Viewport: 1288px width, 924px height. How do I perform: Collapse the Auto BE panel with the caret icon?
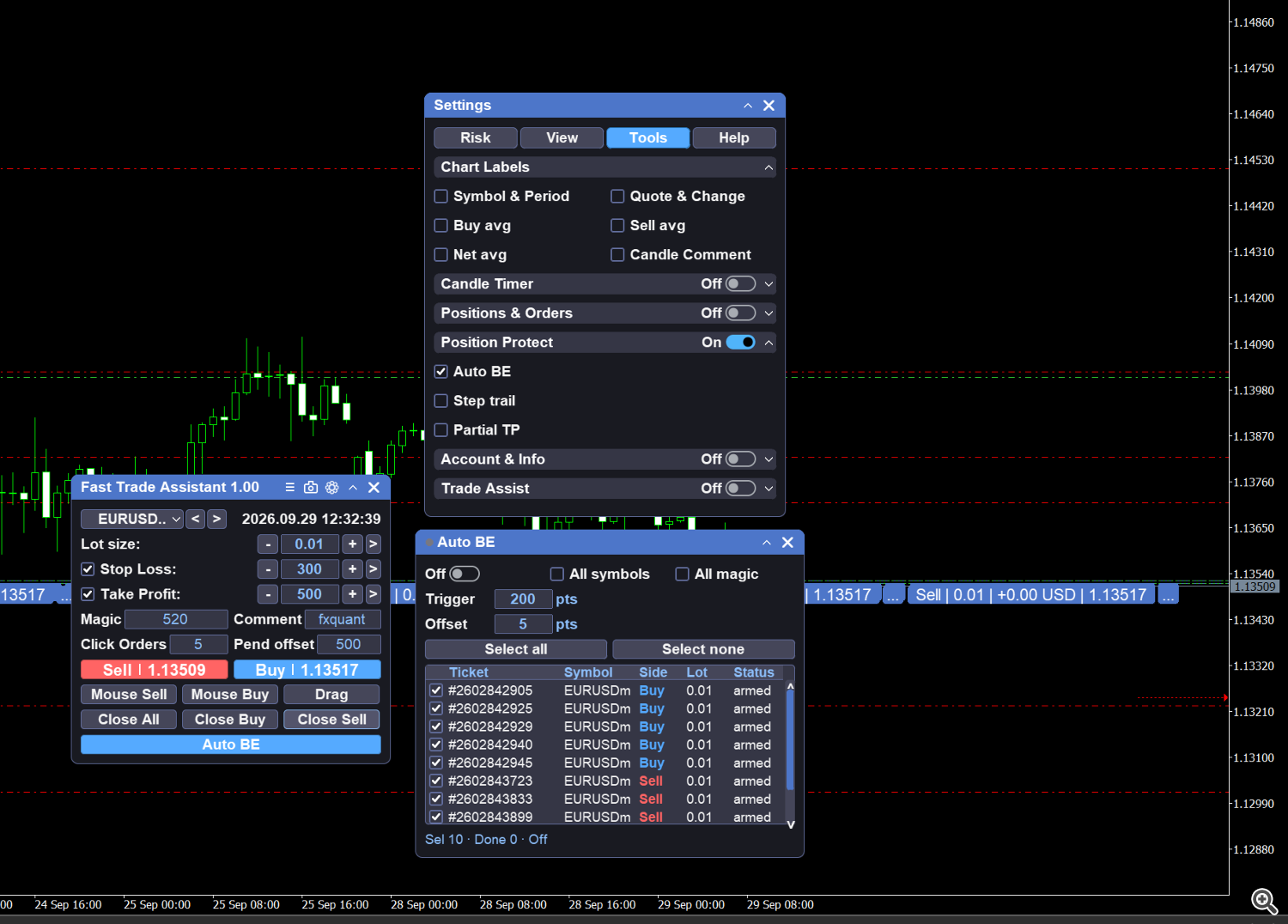(x=767, y=543)
